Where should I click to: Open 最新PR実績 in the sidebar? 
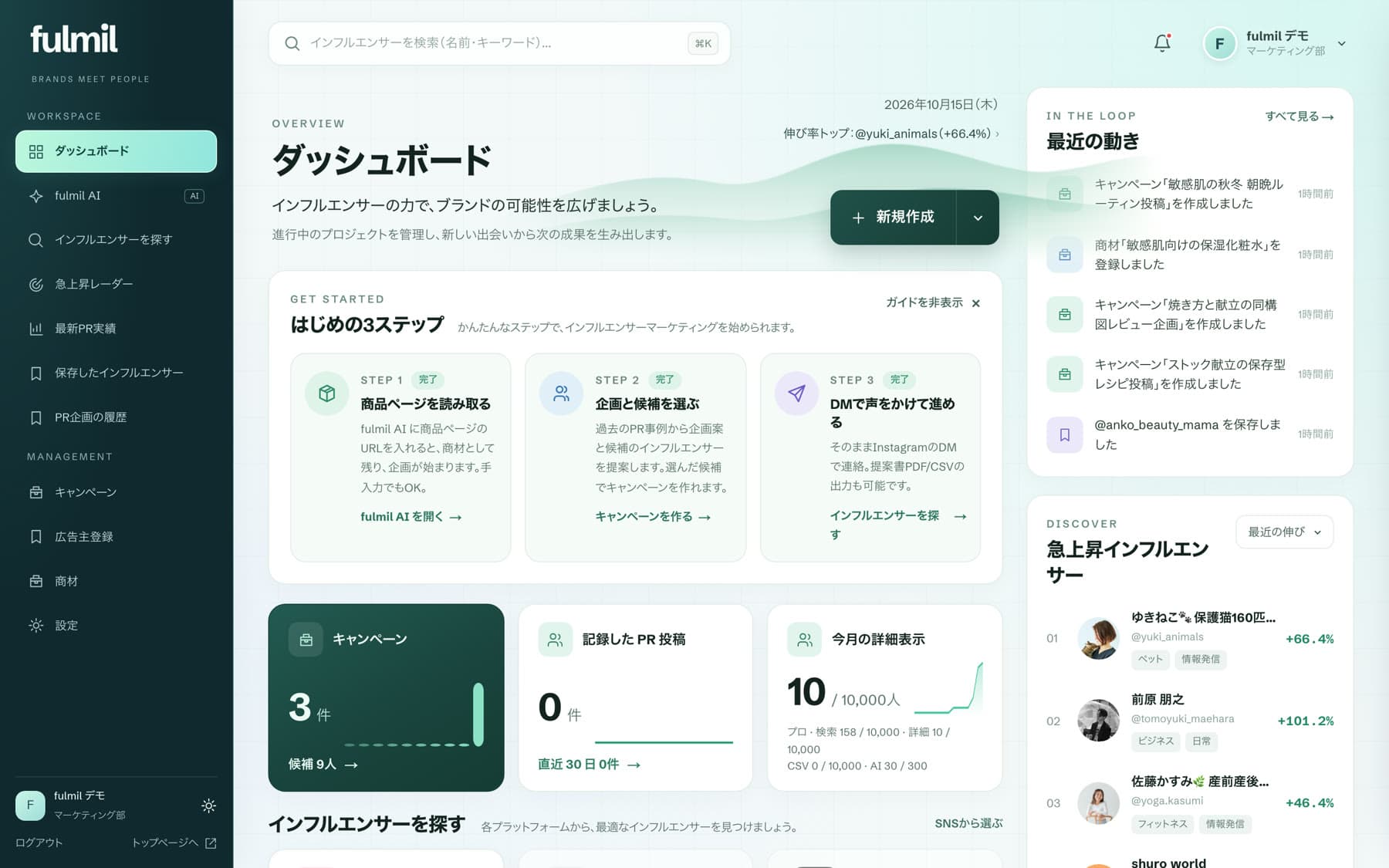point(116,329)
